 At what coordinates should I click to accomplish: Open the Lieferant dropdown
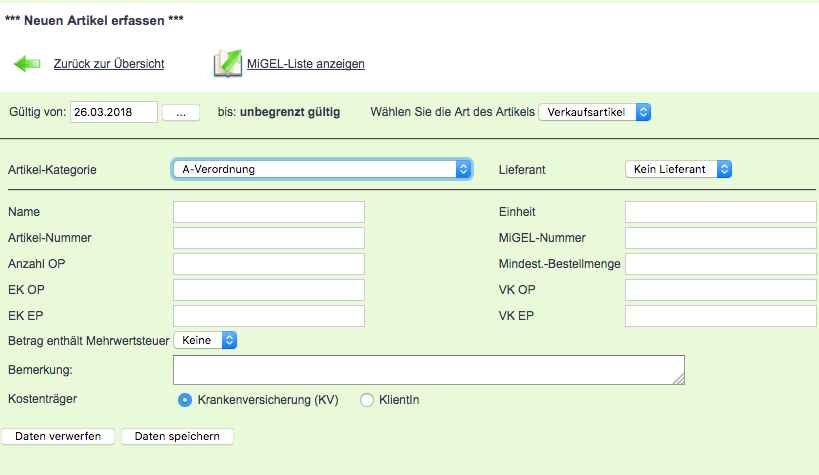(x=678, y=169)
